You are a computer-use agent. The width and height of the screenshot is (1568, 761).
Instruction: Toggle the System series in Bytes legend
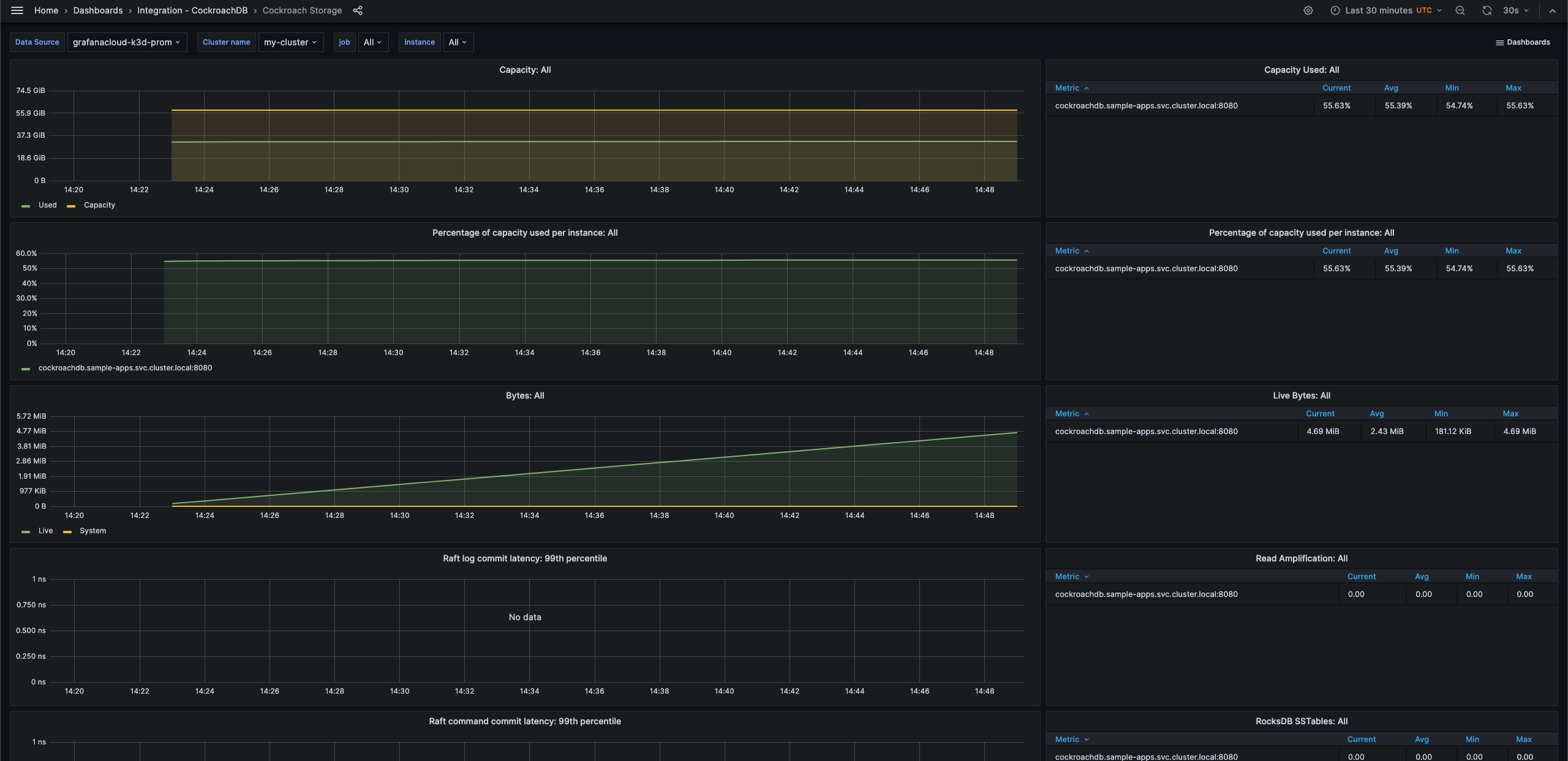92,531
